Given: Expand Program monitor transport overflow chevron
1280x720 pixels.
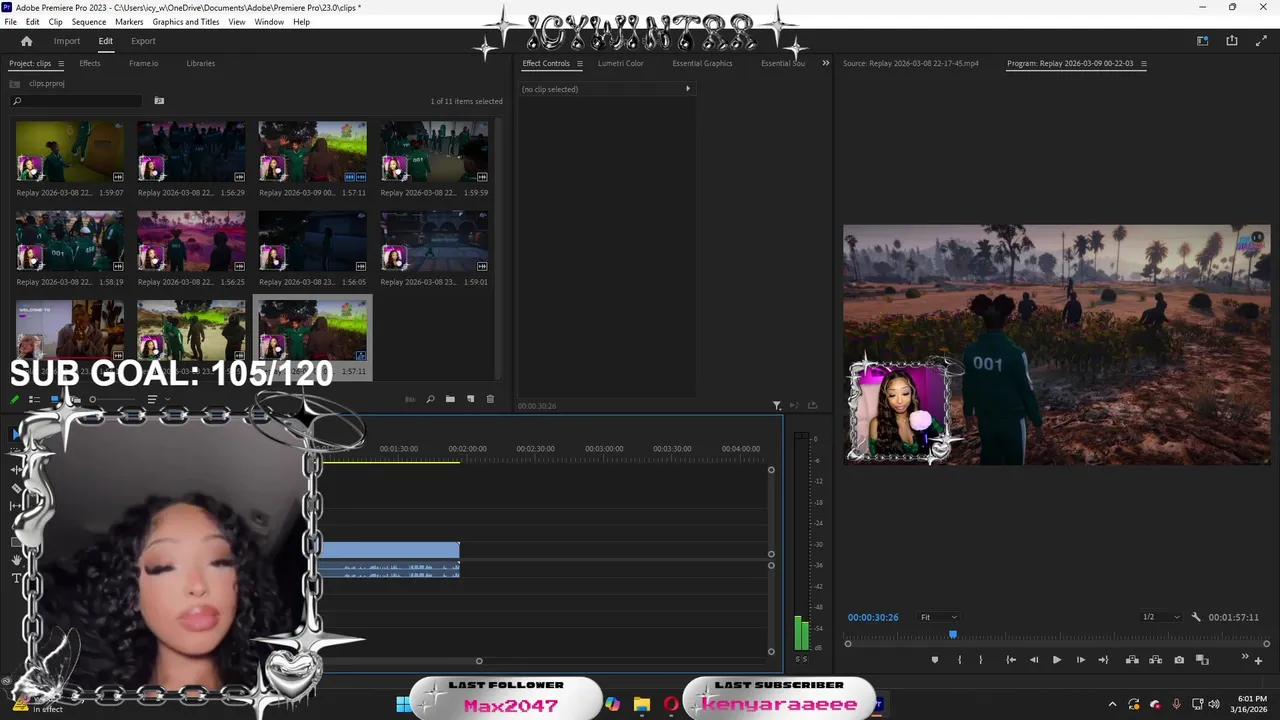Looking at the screenshot, I should (x=1245, y=656).
